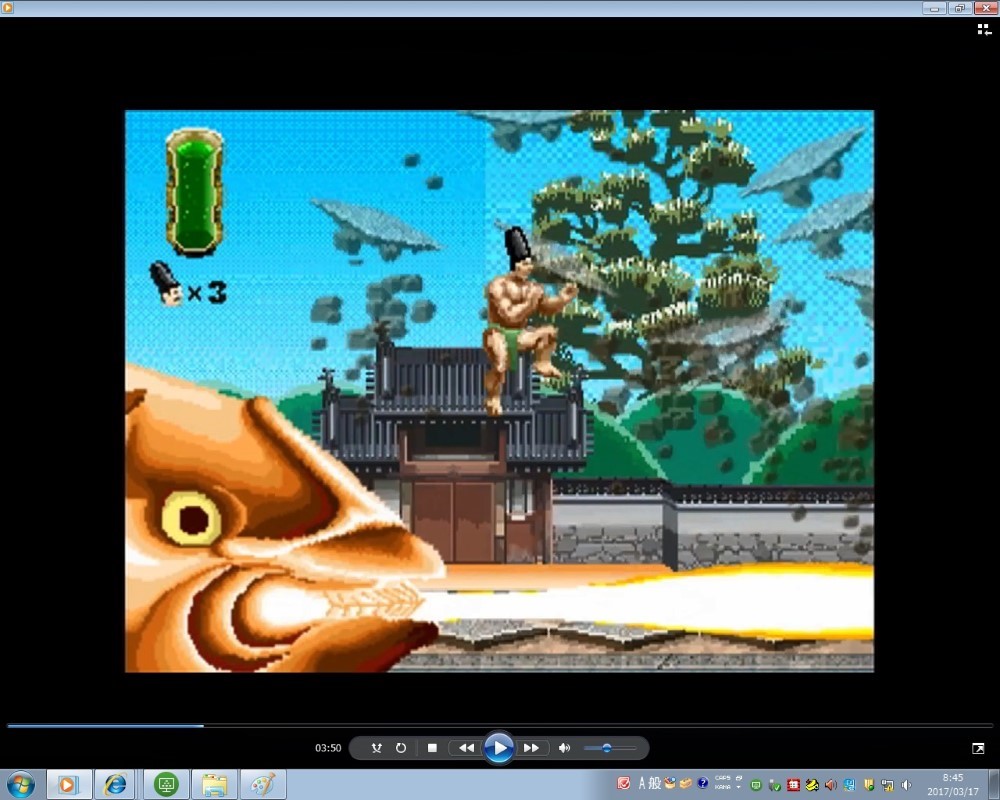This screenshot has height=800, width=1000.
Task: Mute the player's sound with speaker icon
Action: (x=564, y=748)
